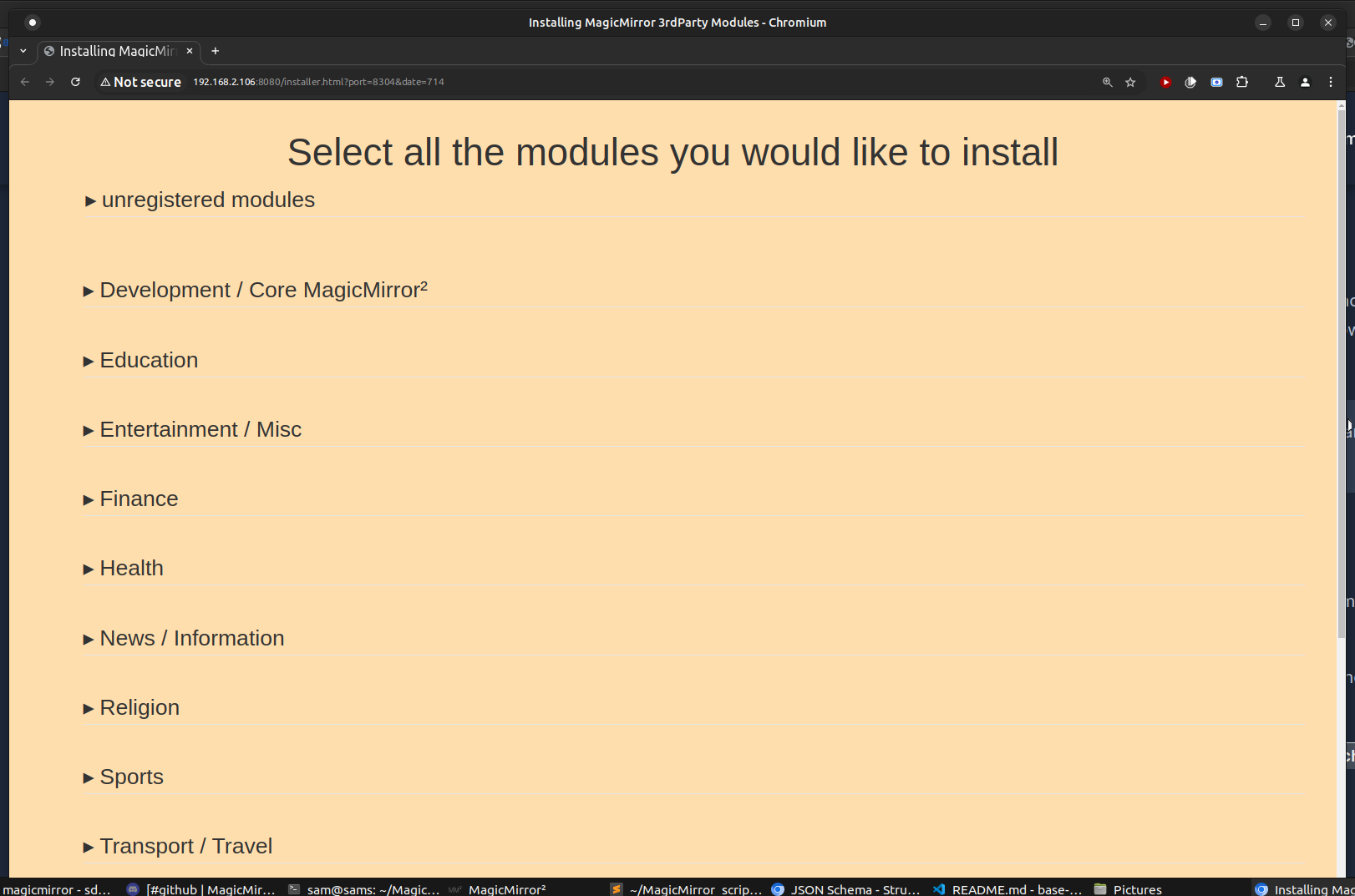Open the blue camera extension
The height and width of the screenshot is (896, 1355).
pos(1216,82)
